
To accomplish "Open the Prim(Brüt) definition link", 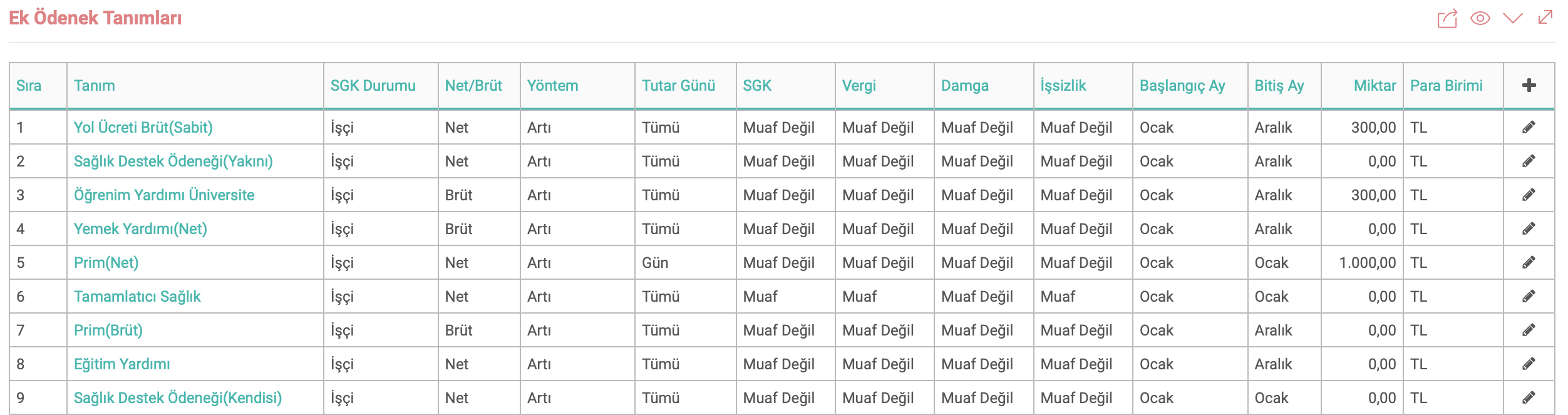I will 108,330.
